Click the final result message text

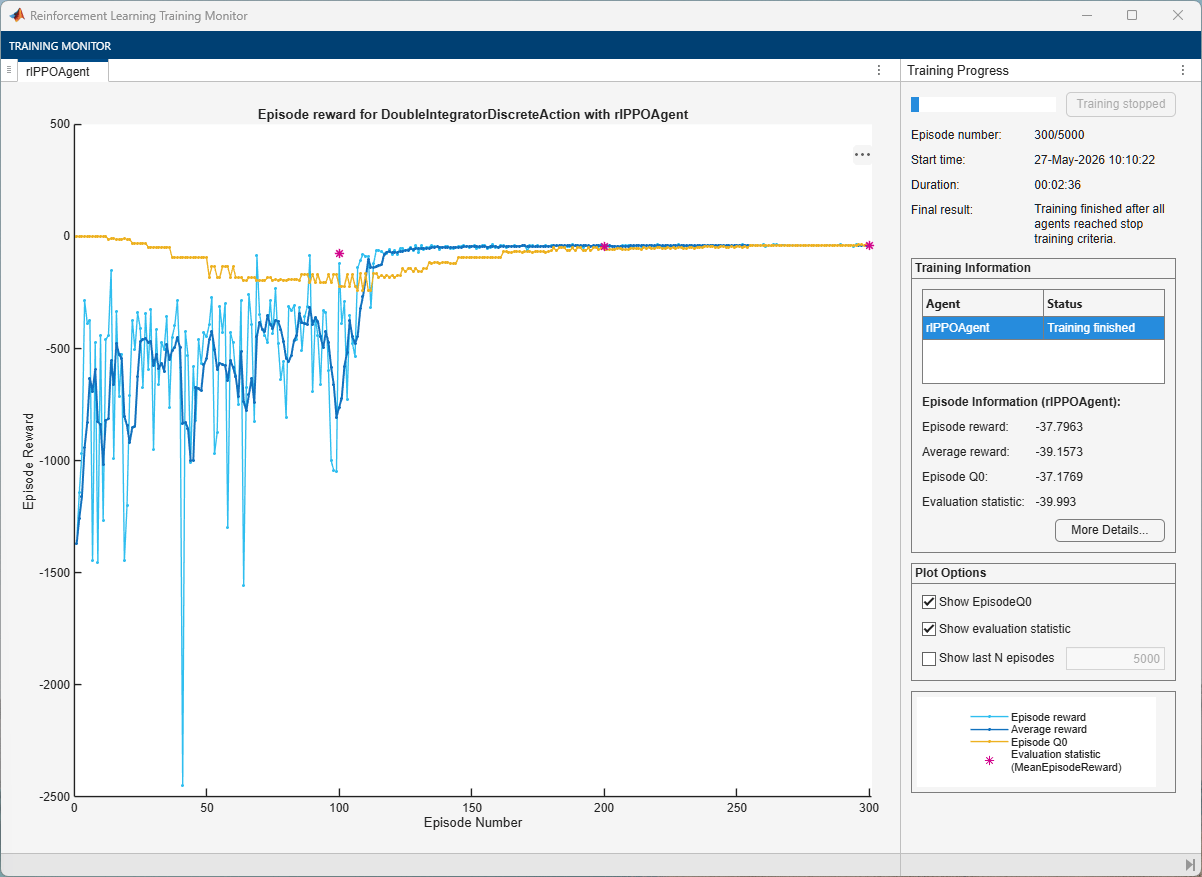(x=1099, y=224)
